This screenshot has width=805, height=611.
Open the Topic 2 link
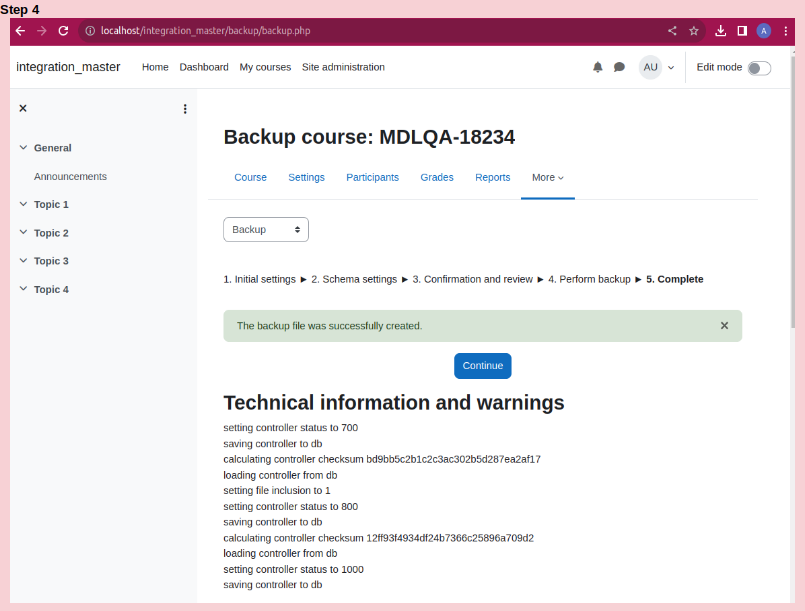51,233
